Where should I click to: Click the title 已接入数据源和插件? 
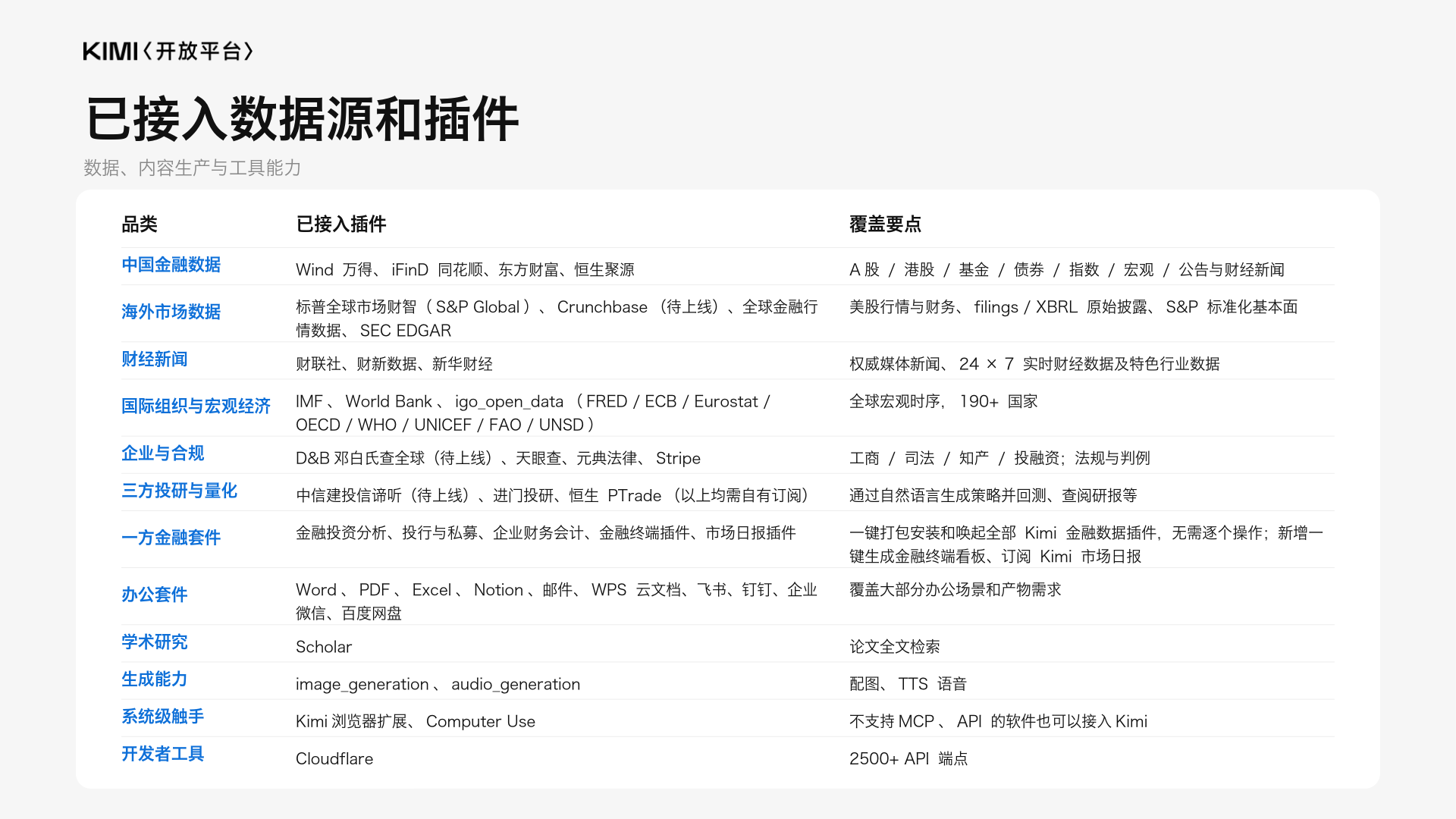click(303, 119)
